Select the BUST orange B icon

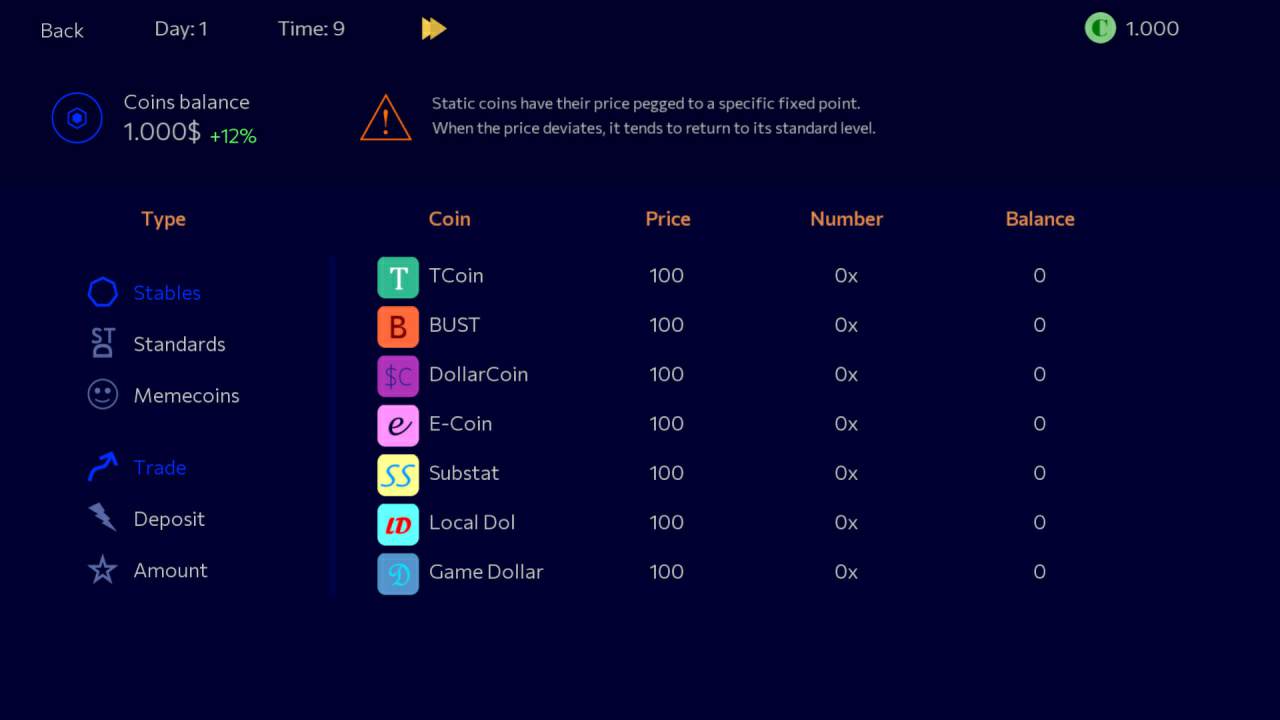point(398,326)
